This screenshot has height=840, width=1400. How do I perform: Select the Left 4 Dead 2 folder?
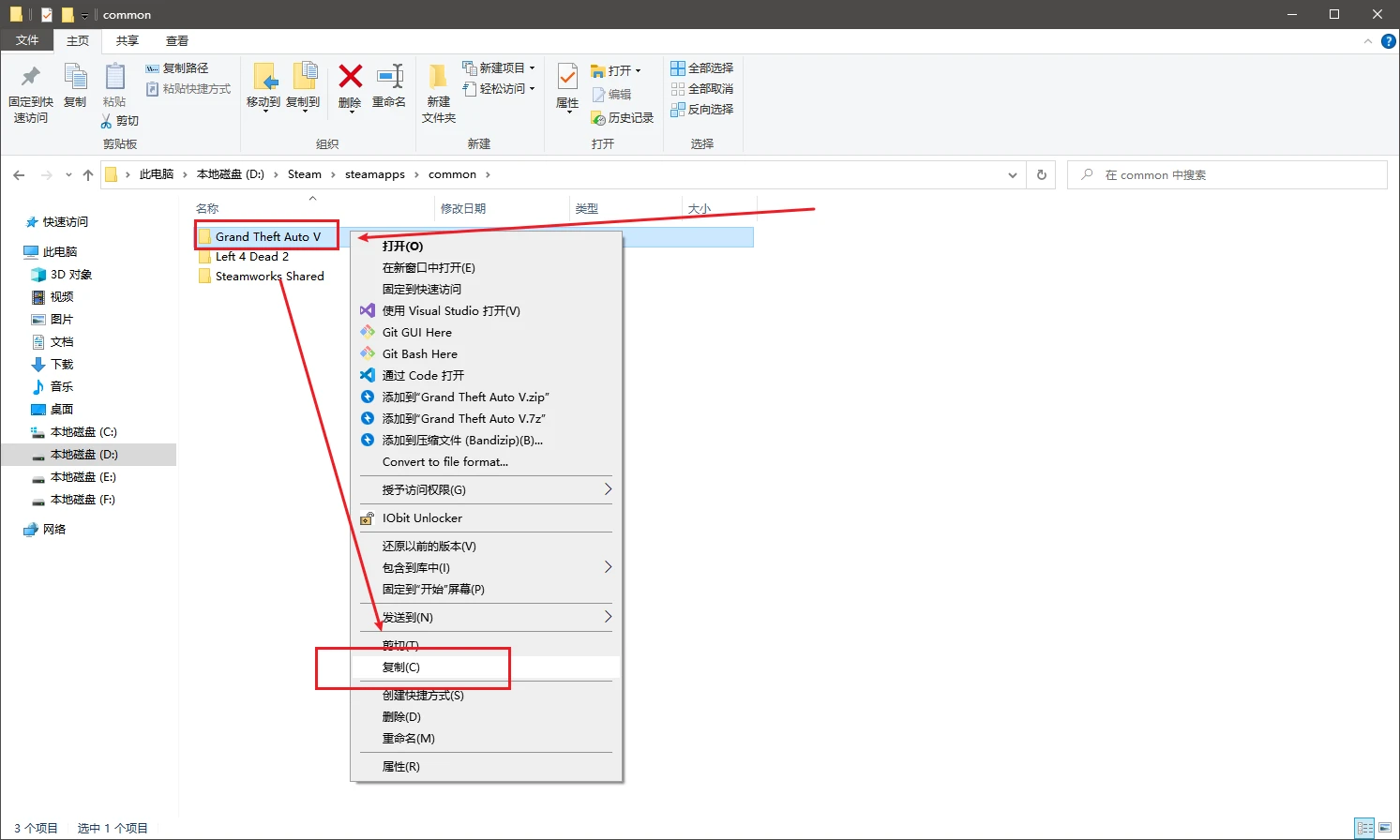coord(251,257)
